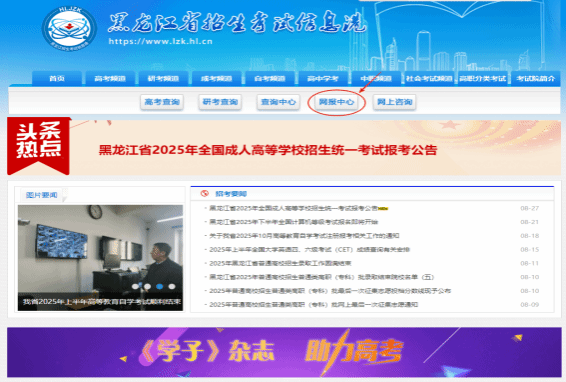Click the red icon beside 招考要闻

pos(205,194)
